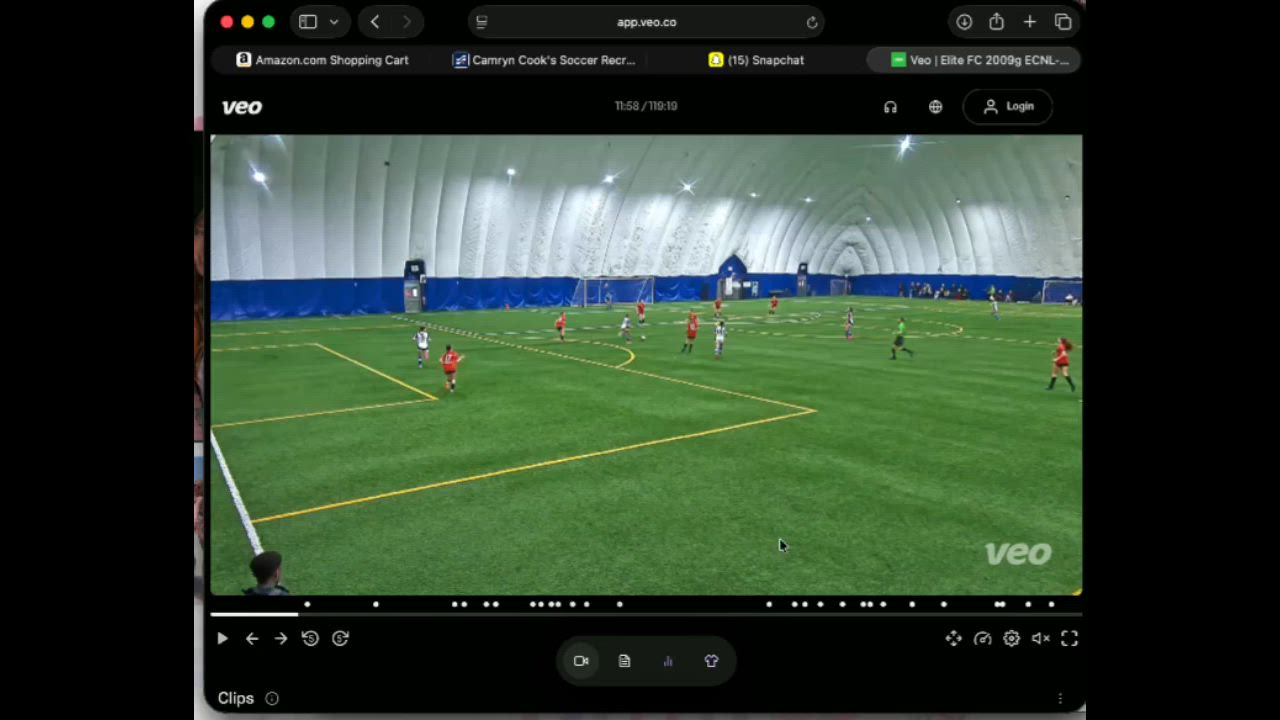Switch to the video camera view
This screenshot has height=720, width=1280.
point(581,661)
